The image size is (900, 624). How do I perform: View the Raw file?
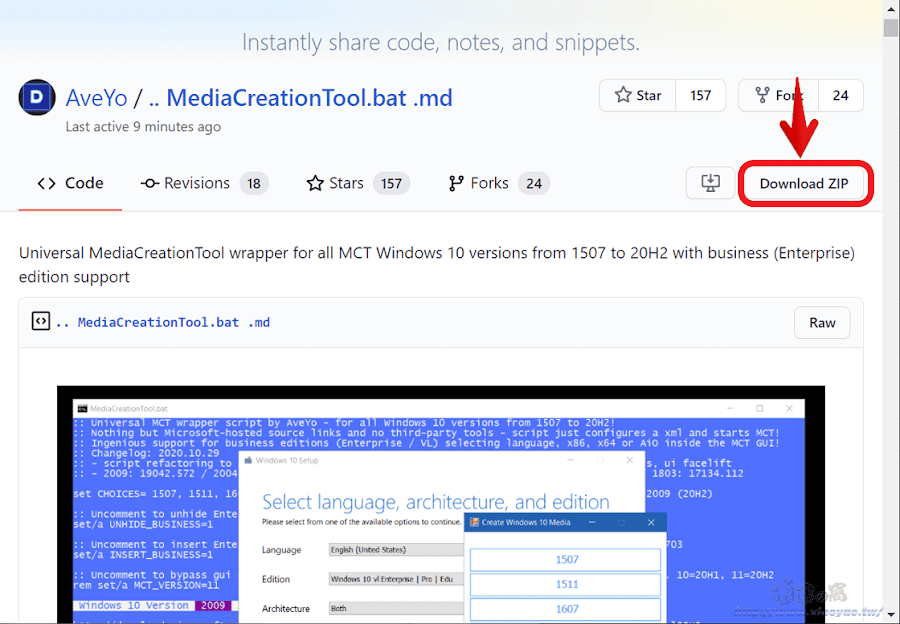(822, 323)
